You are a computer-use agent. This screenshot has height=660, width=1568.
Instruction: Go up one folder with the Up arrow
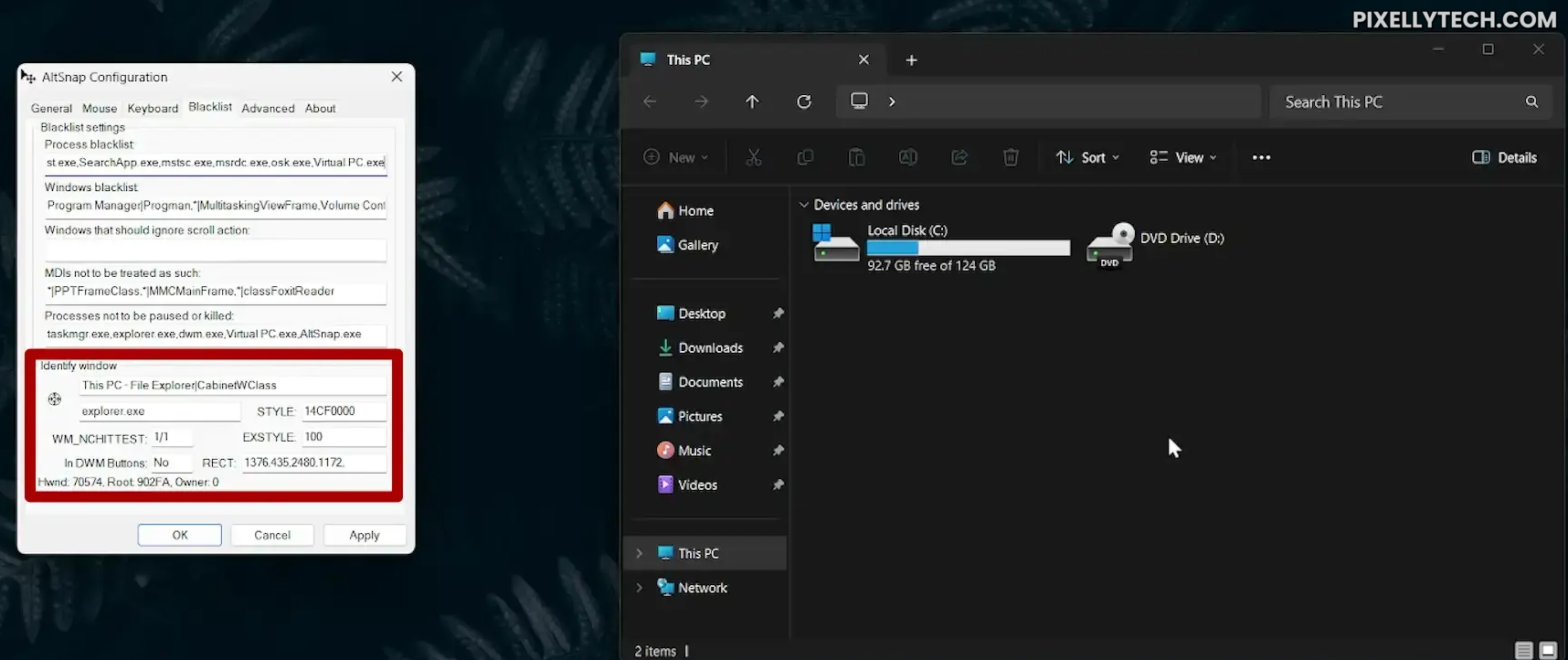tap(752, 101)
